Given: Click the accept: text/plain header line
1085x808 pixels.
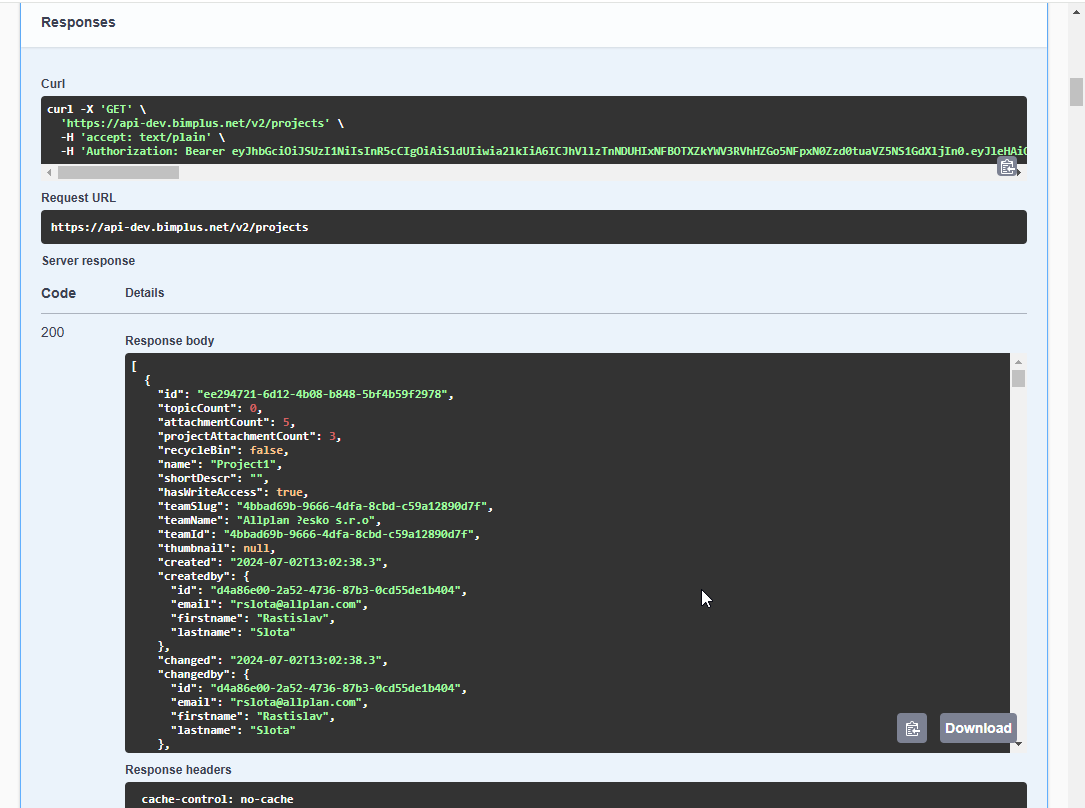Looking at the screenshot, I should (x=143, y=137).
